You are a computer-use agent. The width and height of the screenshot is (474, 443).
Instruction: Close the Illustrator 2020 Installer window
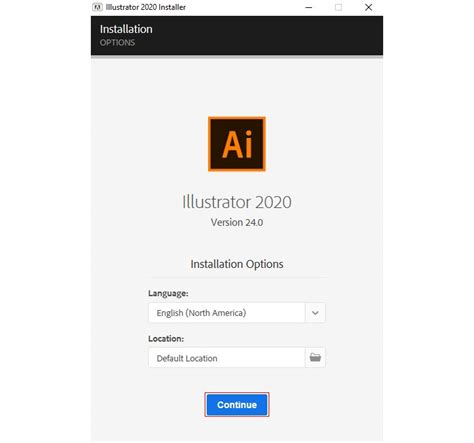tap(368, 7)
